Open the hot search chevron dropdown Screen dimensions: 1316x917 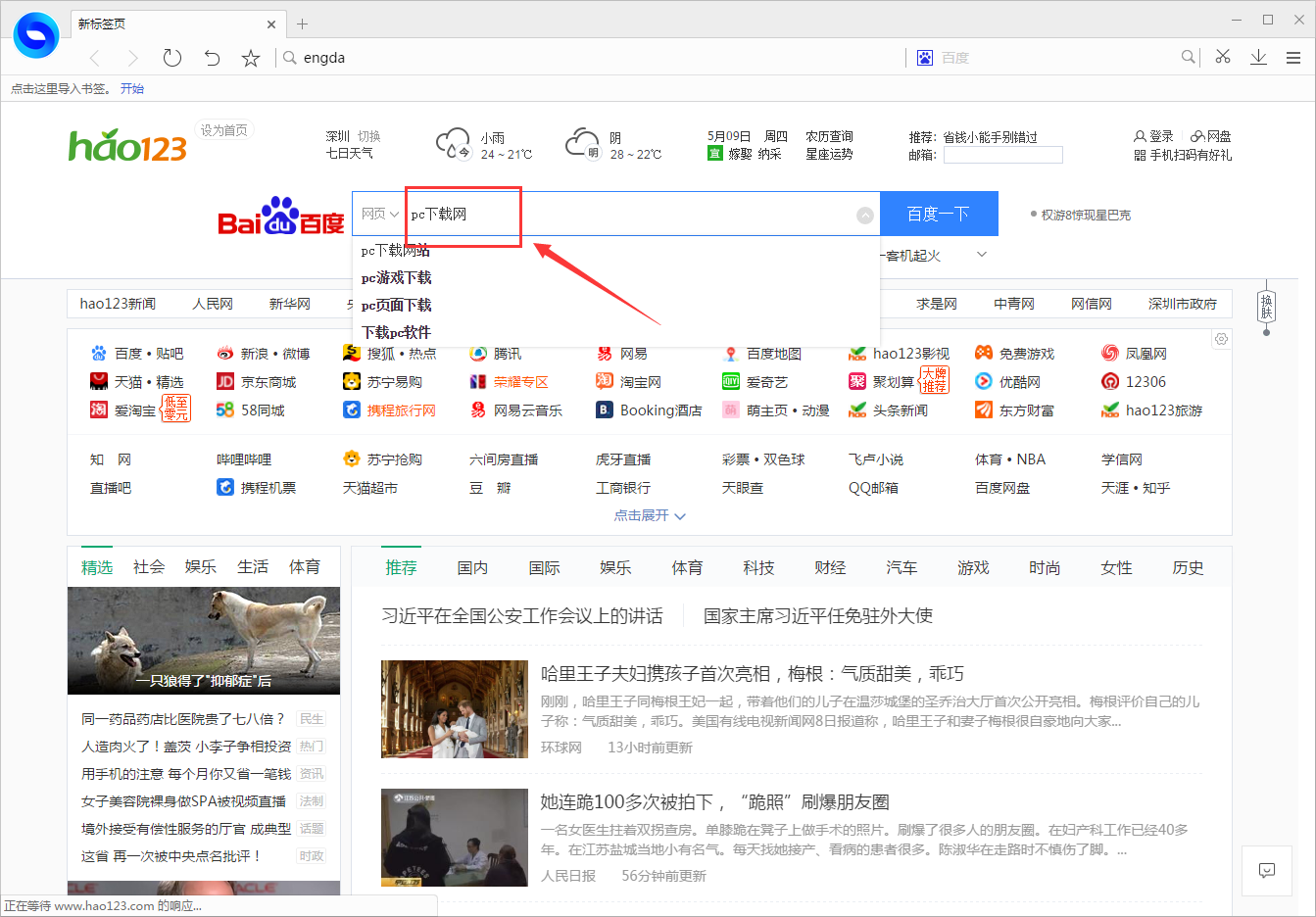981,254
